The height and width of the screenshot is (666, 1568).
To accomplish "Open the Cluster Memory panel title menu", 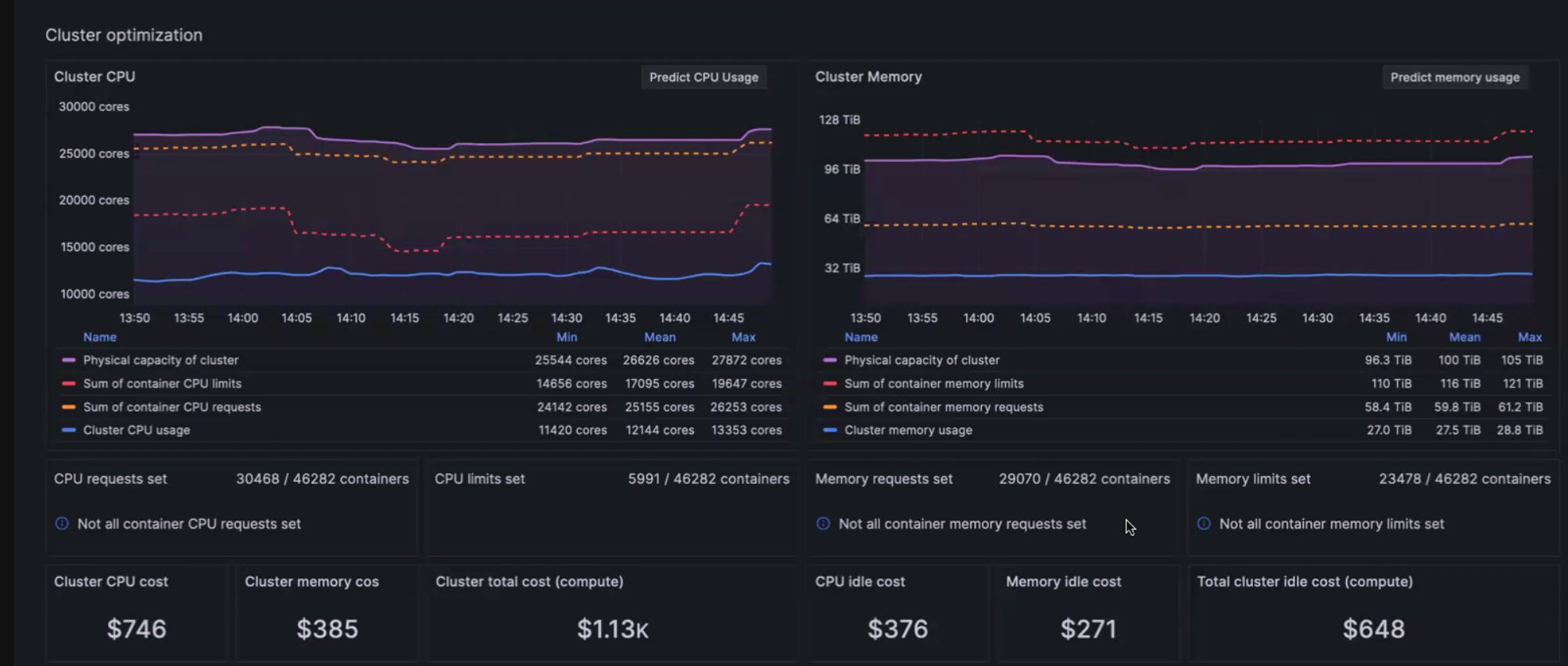I will [x=868, y=77].
